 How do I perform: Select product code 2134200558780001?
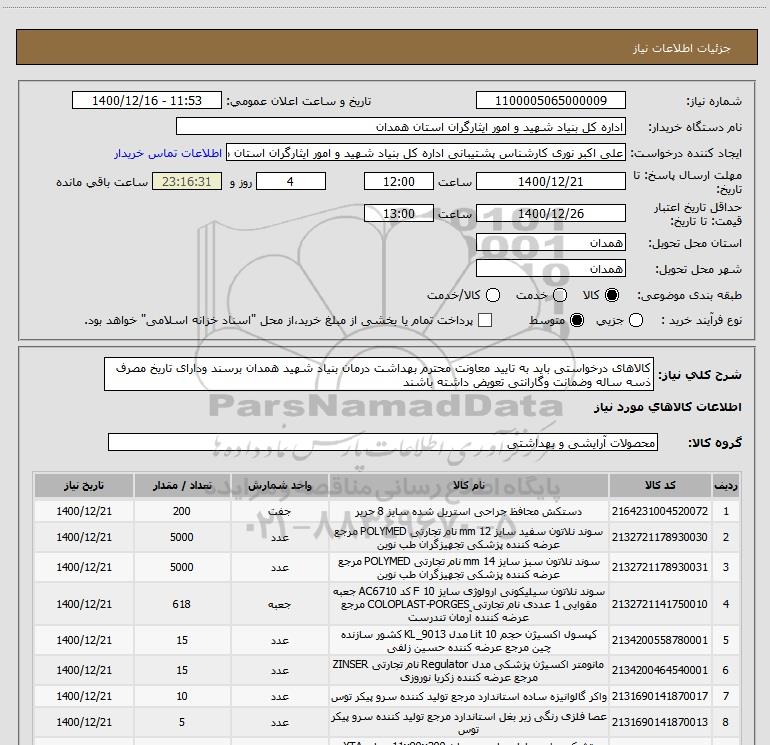click(660, 640)
